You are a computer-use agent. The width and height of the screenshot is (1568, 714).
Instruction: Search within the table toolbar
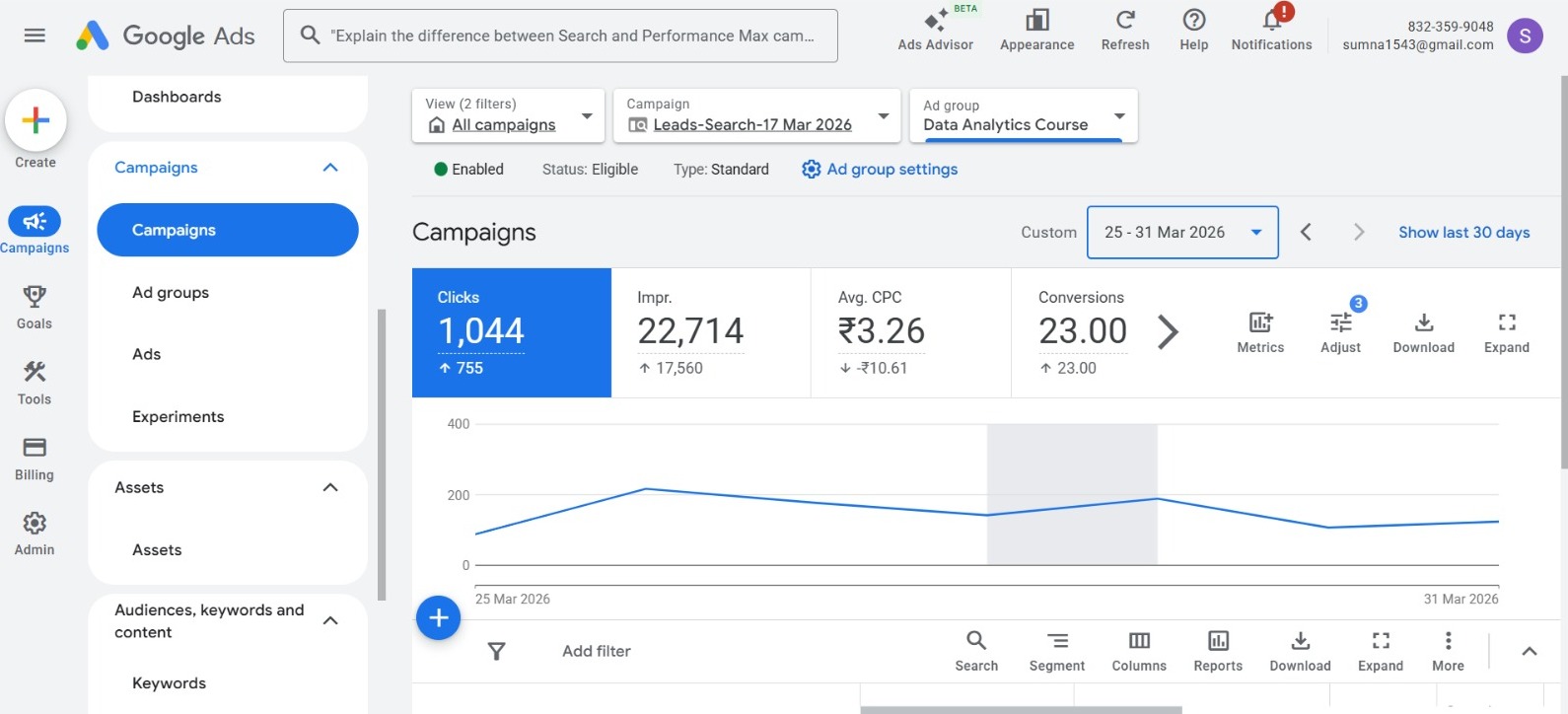tap(976, 651)
